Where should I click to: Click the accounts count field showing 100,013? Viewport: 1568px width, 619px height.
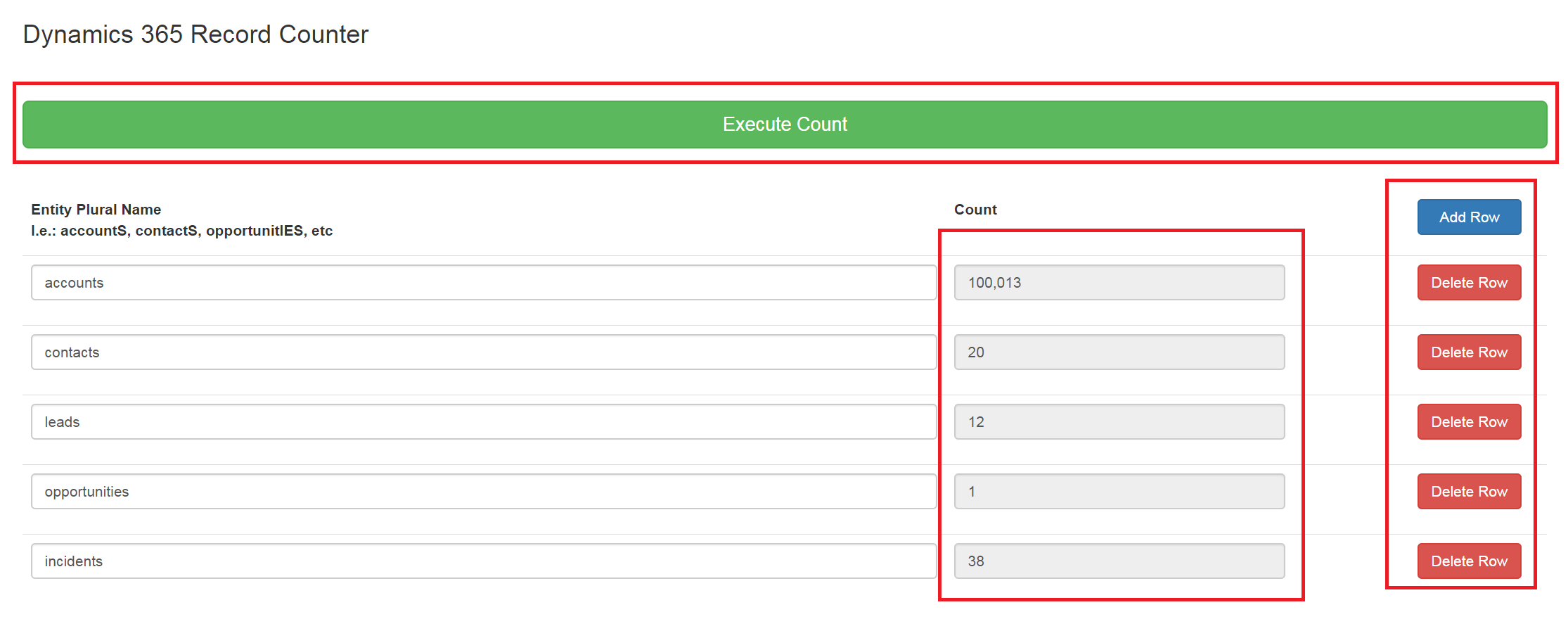click(1119, 283)
